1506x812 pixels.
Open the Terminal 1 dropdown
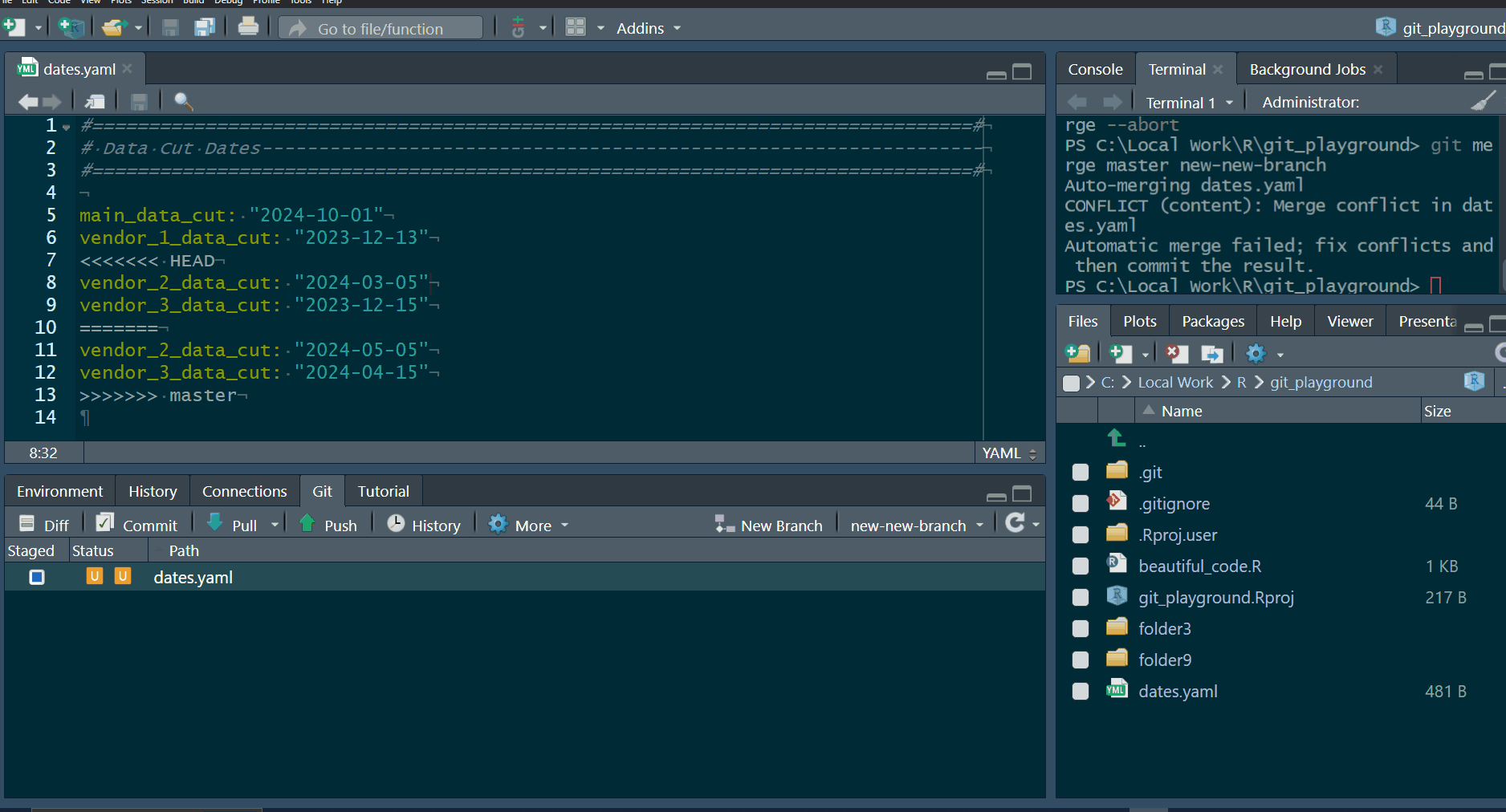coord(1189,103)
